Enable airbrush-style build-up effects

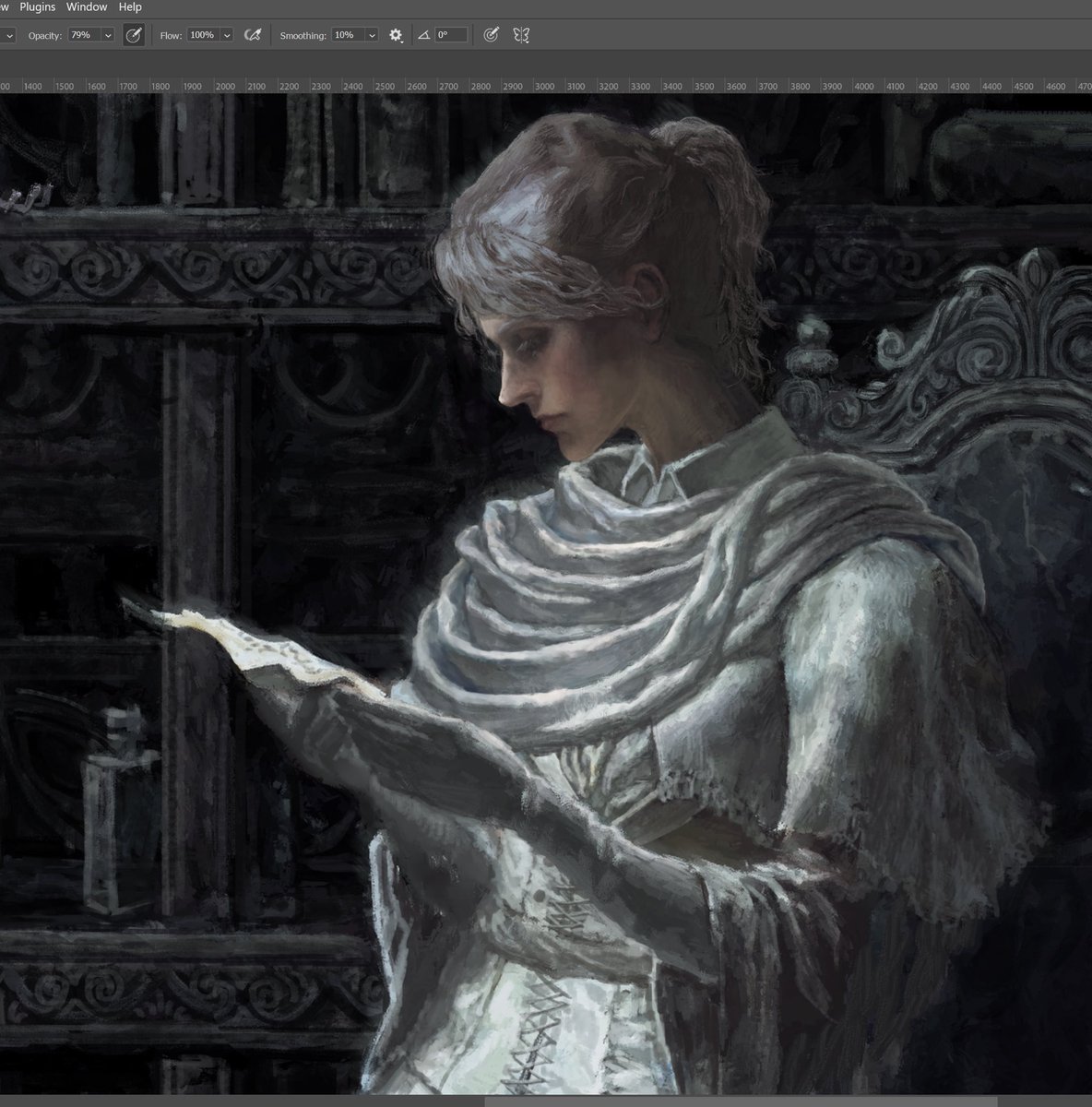pyautogui.click(x=252, y=35)
